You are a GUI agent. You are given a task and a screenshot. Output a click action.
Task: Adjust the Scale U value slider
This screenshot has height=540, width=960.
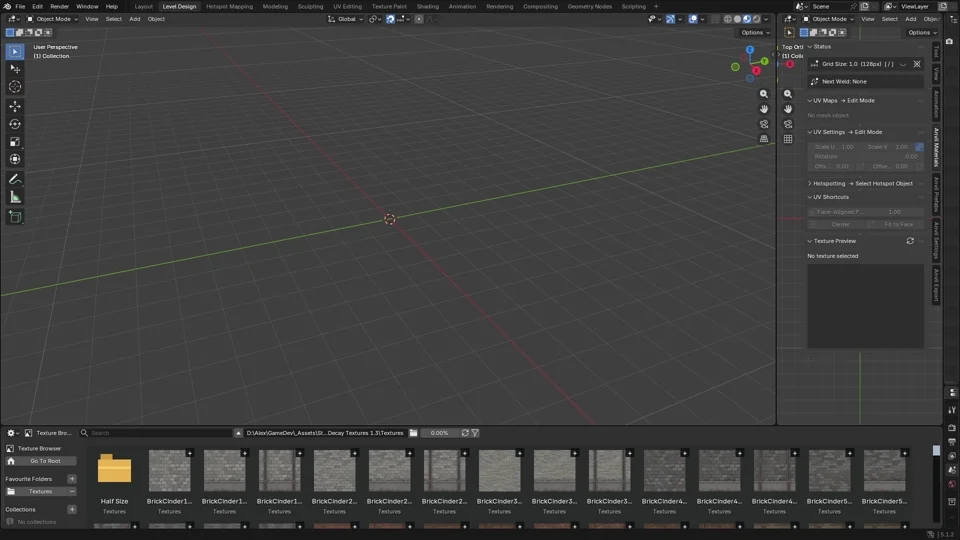tap(835, 147)
